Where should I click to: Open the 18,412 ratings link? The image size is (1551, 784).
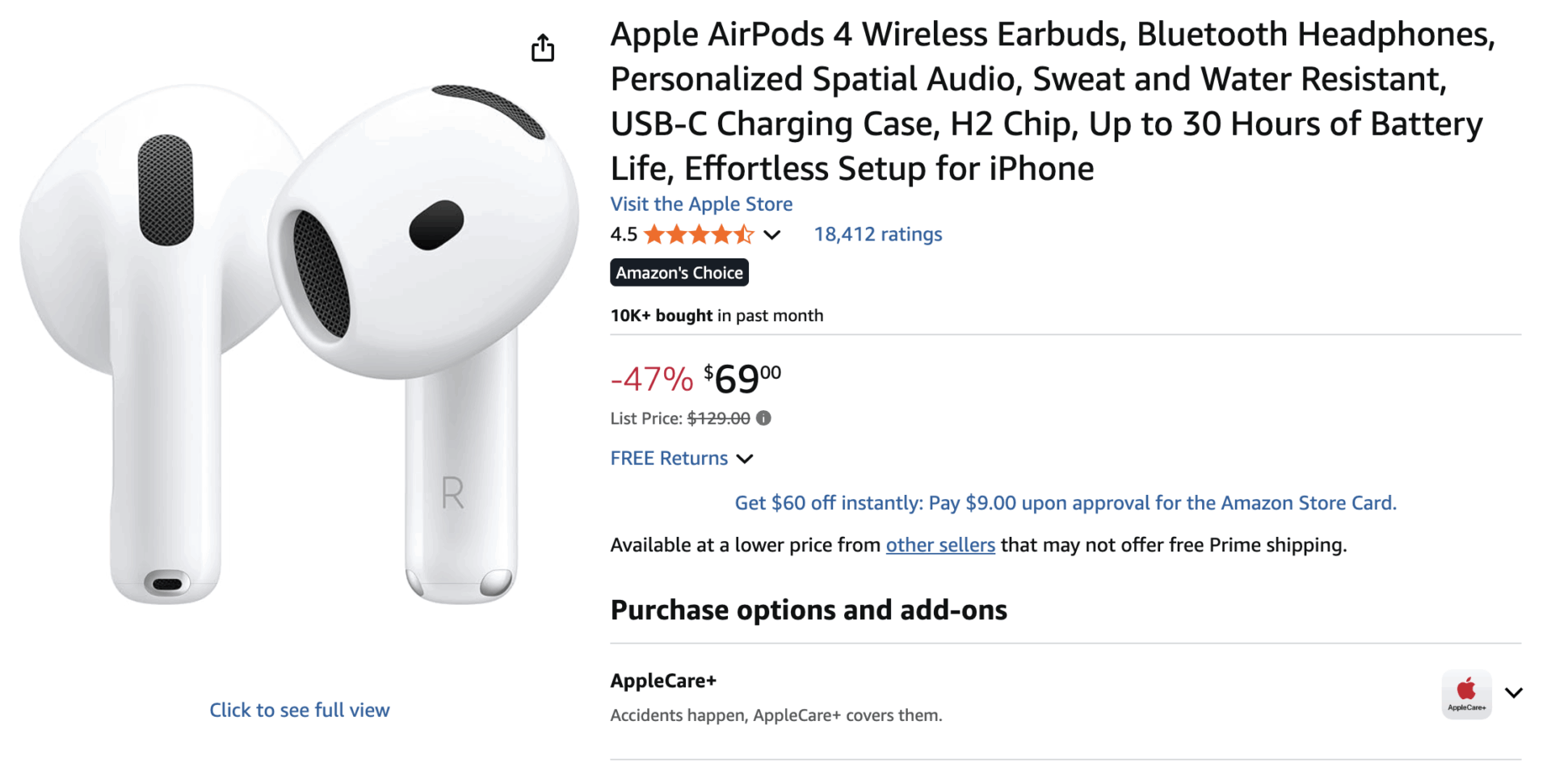(x=878, y=234)
